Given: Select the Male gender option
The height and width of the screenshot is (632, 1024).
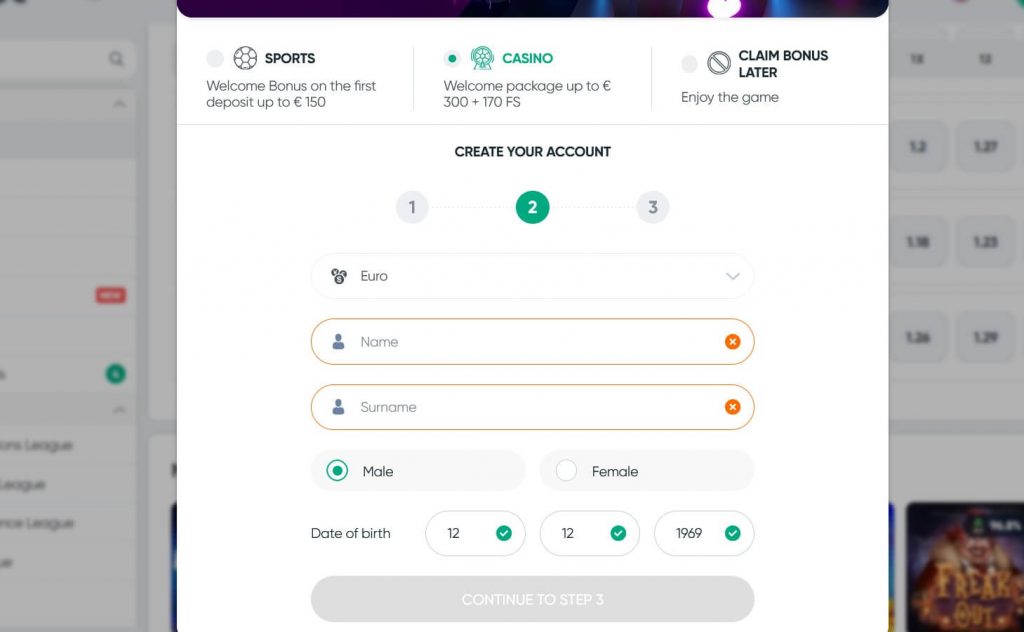Looking at the screenshot, I should tap(338, 471).
